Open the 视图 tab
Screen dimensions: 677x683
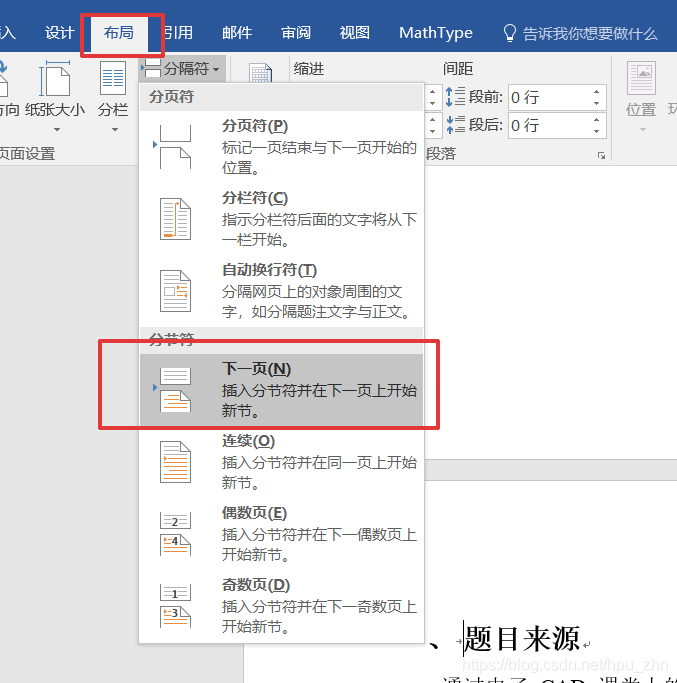[x=355, y=33]
